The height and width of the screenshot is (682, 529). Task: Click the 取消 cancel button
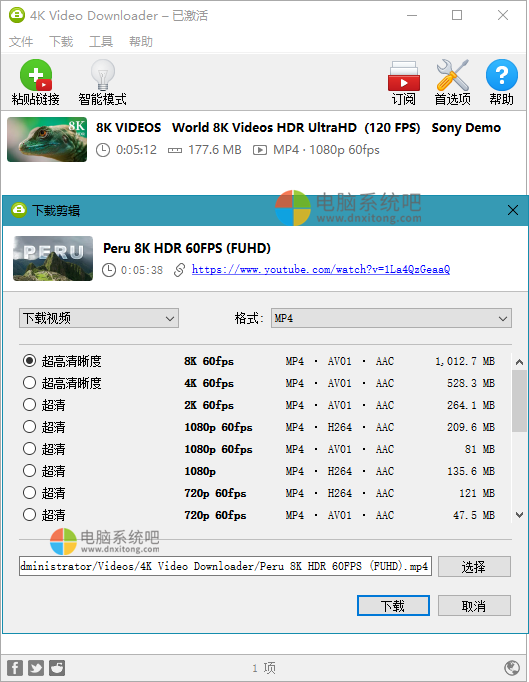[474, 605]
